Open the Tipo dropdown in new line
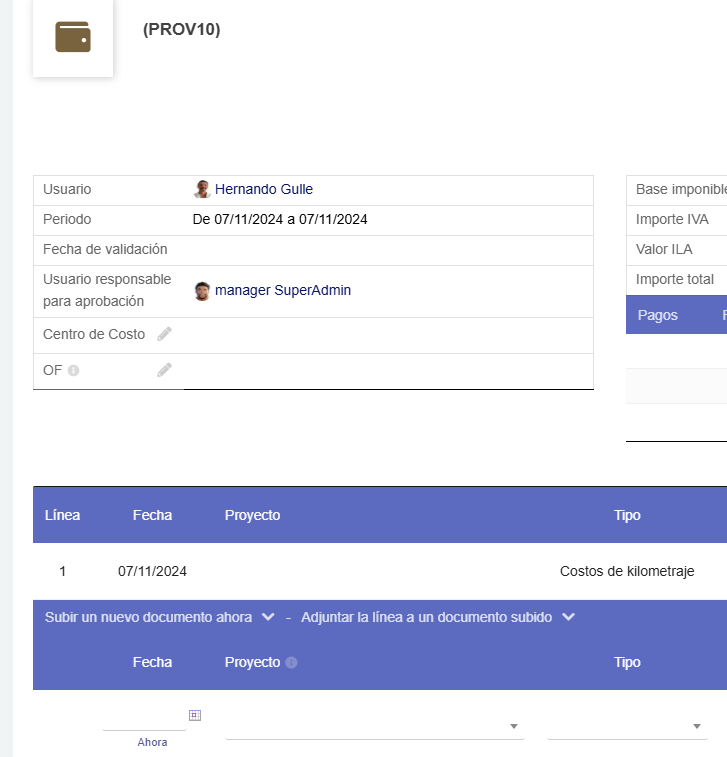 click(625, 726)
